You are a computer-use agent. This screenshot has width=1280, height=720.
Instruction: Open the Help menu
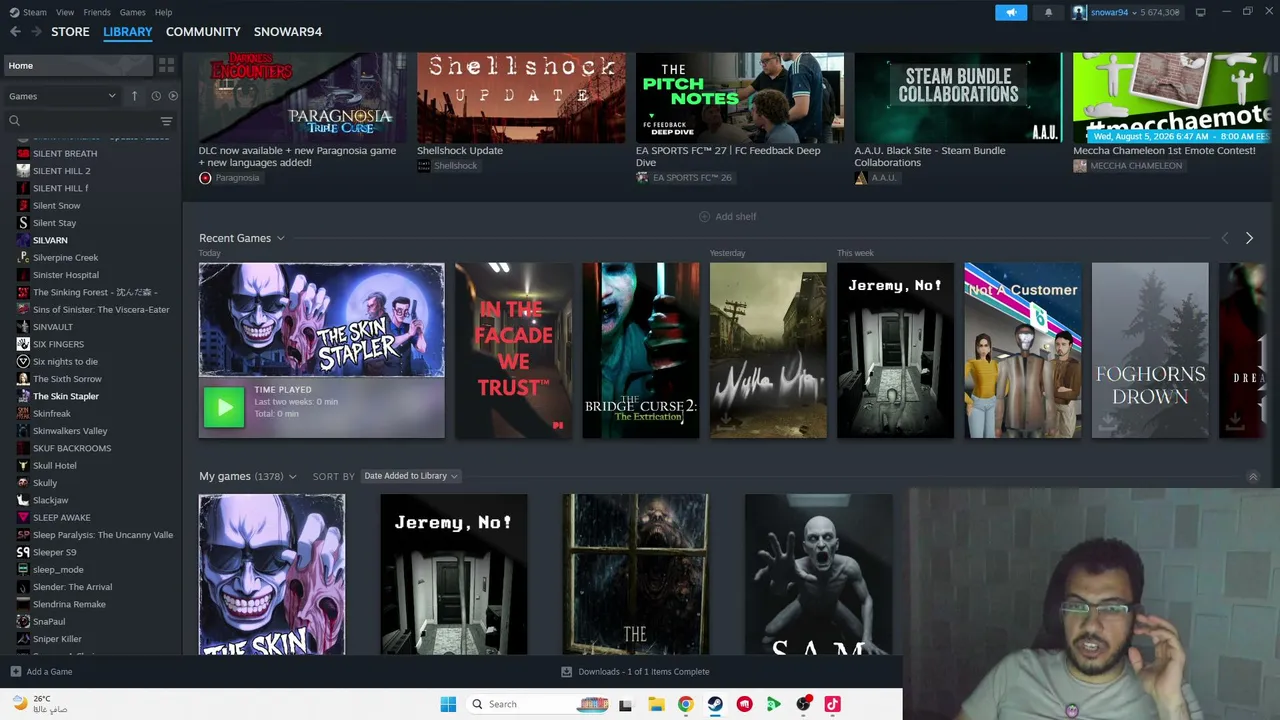point(163,12)
